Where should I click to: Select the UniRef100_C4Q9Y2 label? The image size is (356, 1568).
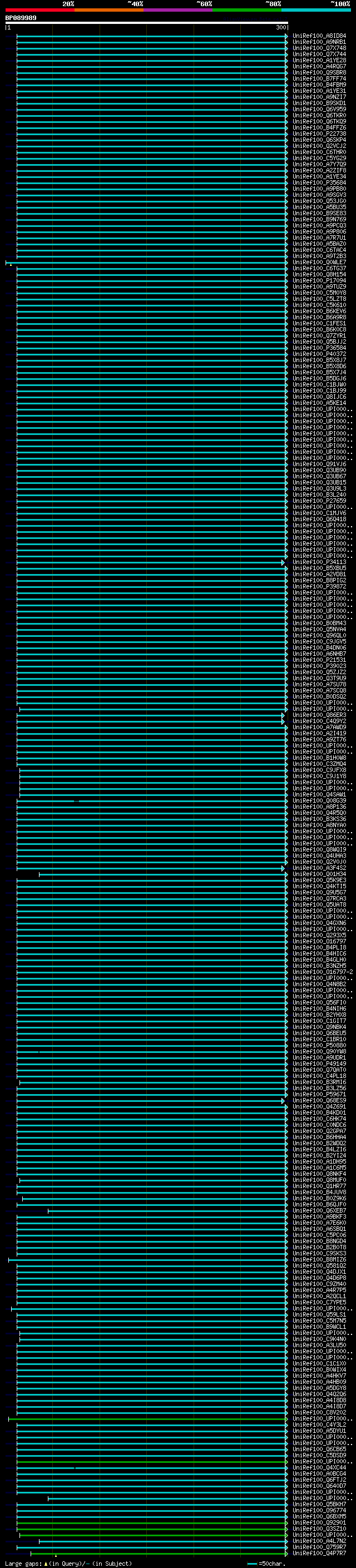(319, 721)
